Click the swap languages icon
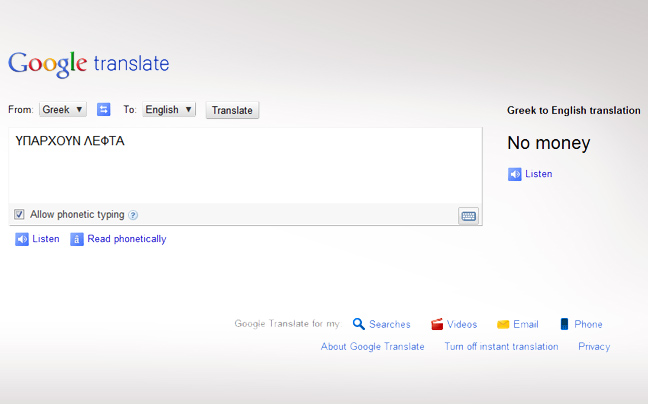Viewport: 648px width, 404px height. [103, 110]
